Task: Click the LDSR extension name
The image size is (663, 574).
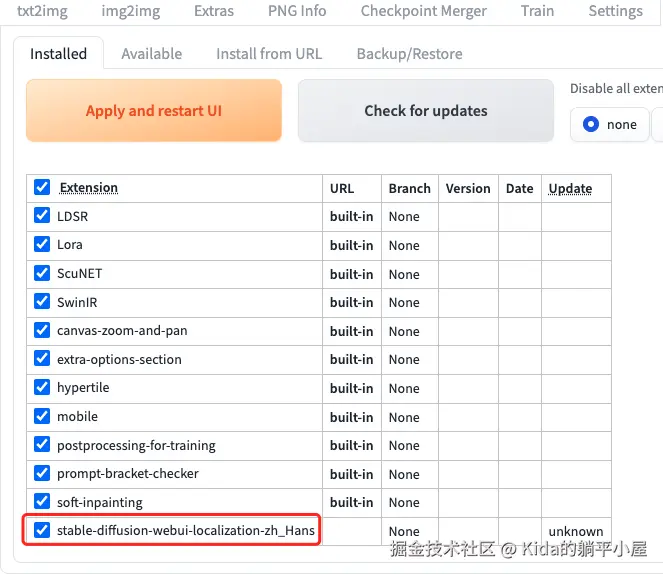Action: tap(72, 216)
